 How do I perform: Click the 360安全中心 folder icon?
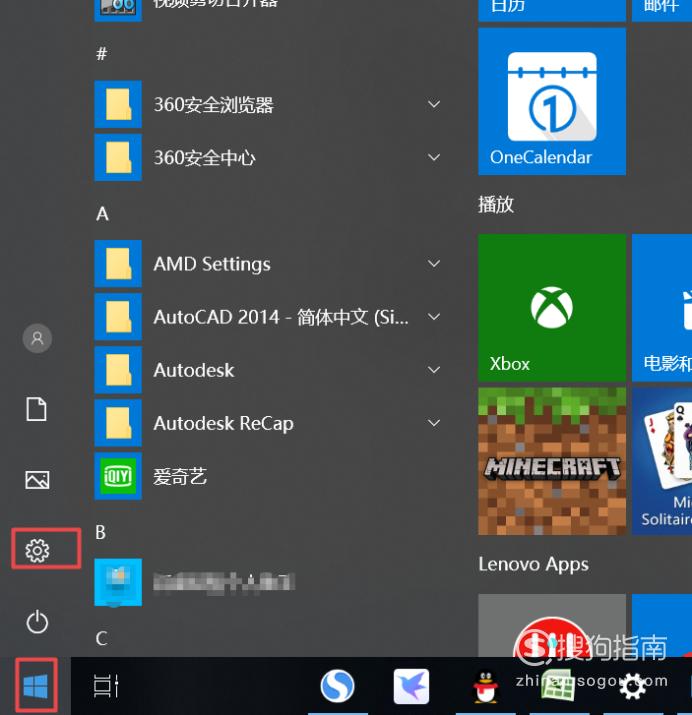pyautogui.click(x=118, y=157)
